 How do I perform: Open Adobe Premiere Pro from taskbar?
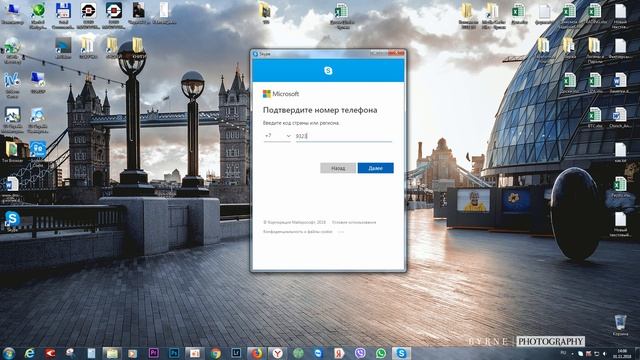coord(153,353)
